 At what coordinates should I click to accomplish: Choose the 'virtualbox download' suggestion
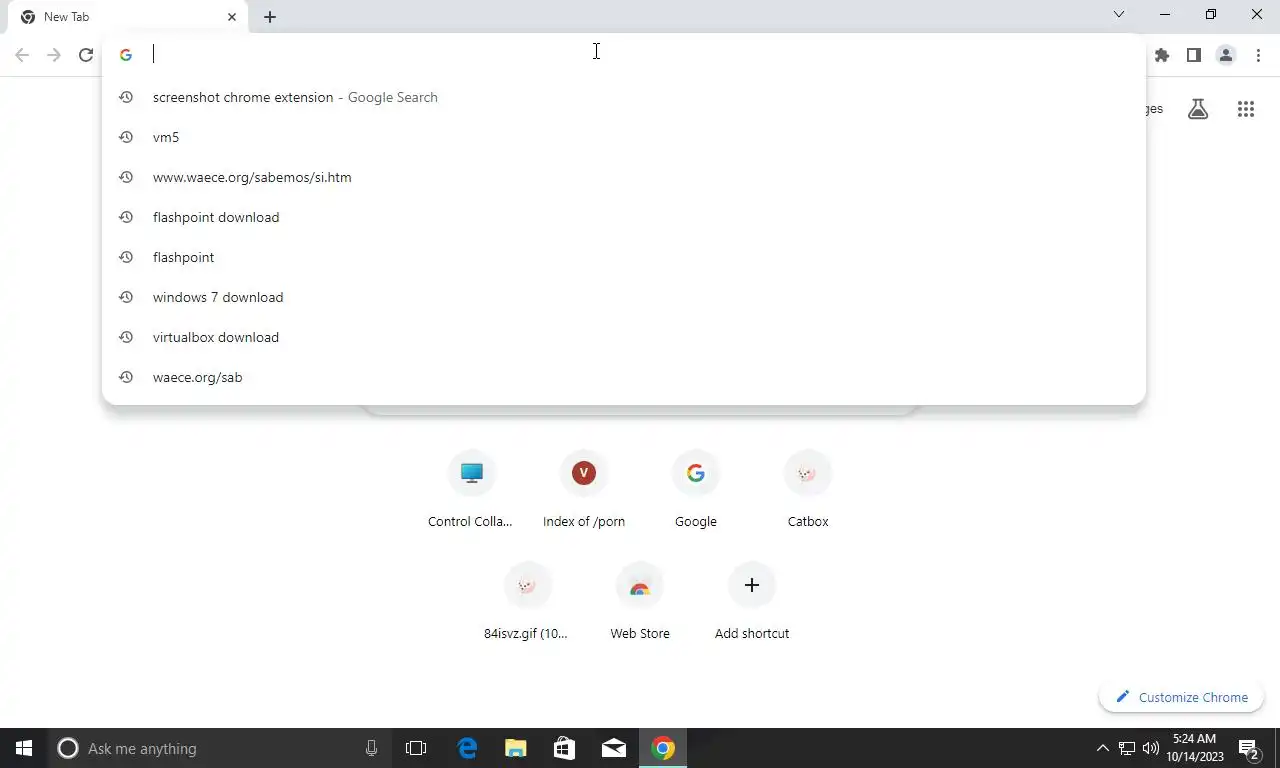(x=624, y=337)
